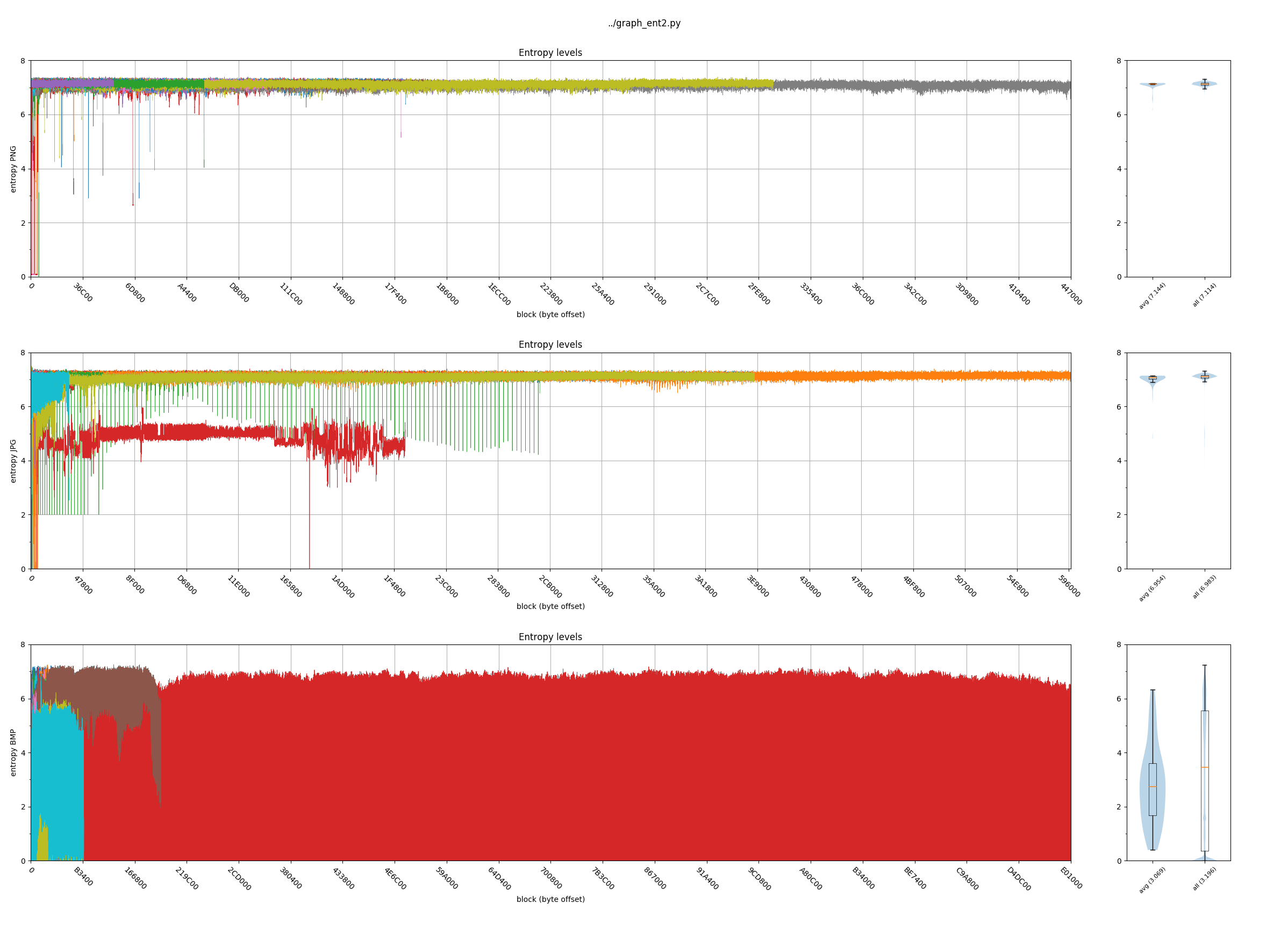Click the 'all (7.114)' violin plot label
This screenshot has width=1288, height=939.
coord(1204,295)
